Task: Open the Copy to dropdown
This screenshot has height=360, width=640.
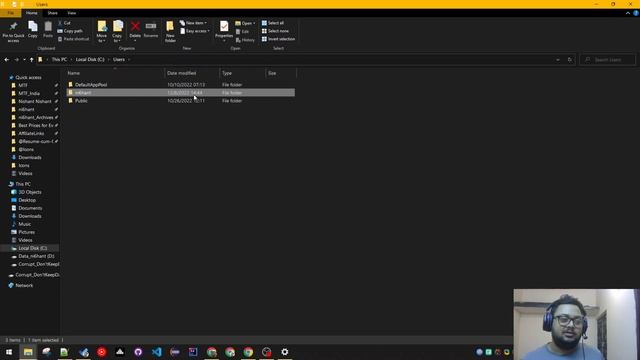Action: point(118,31)
